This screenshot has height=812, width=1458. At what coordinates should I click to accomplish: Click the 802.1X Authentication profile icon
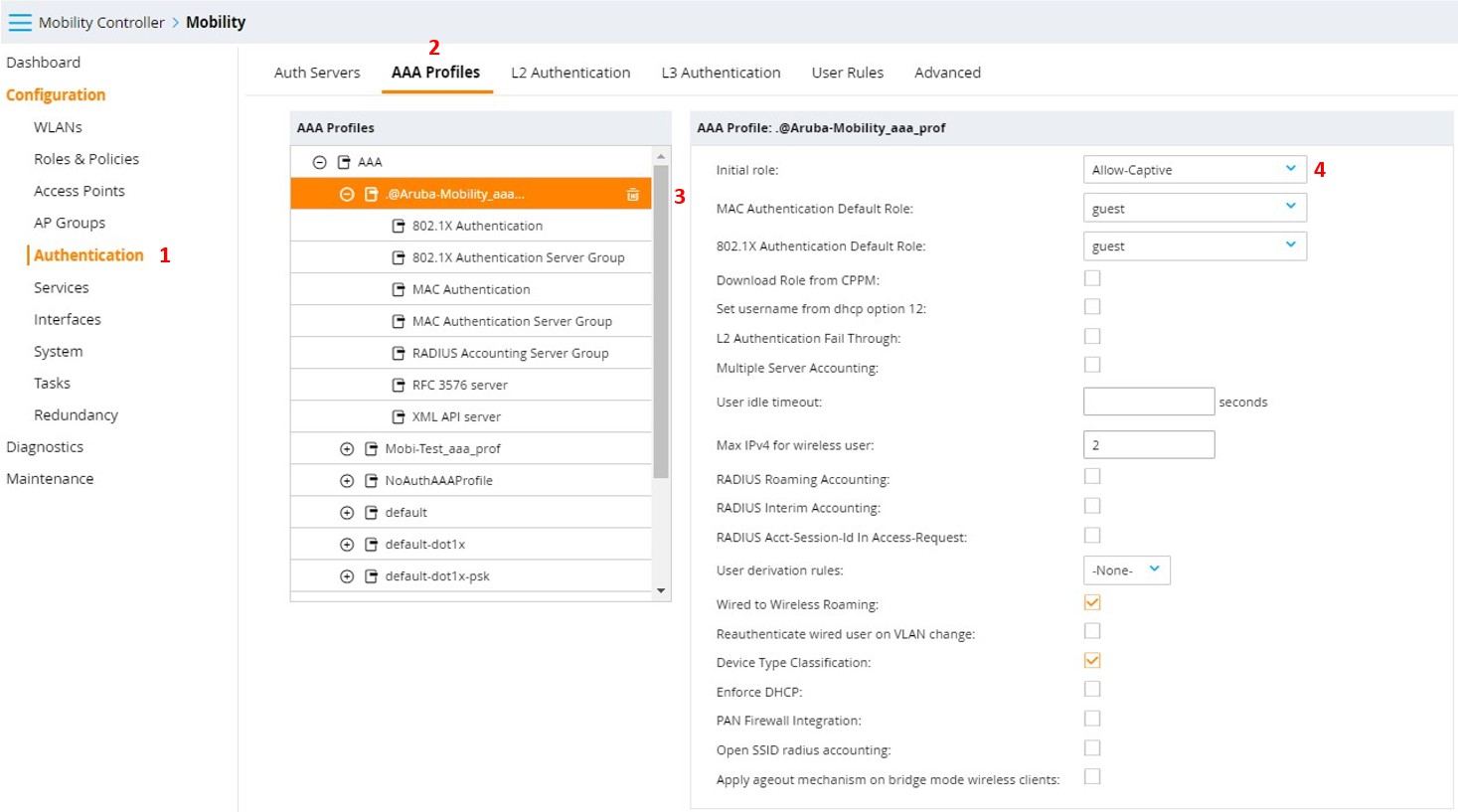coord(399,227)
